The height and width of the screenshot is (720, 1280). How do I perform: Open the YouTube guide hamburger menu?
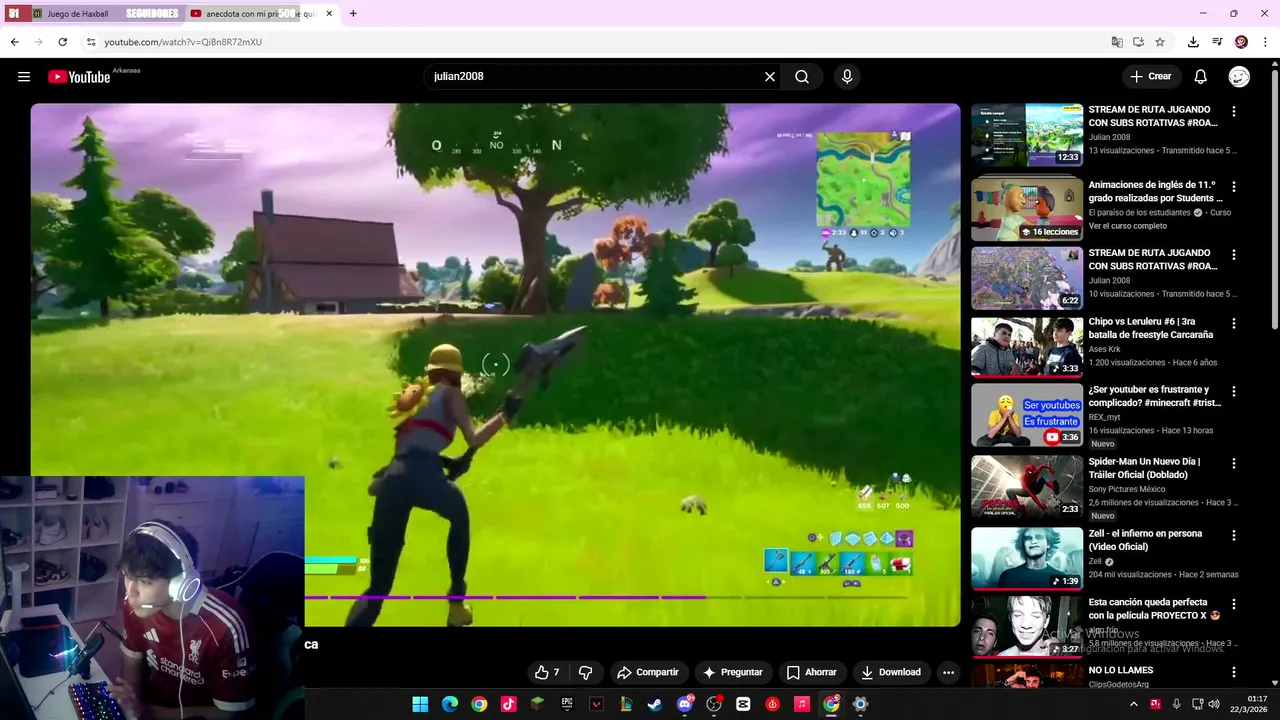click(x=24, y=77)
